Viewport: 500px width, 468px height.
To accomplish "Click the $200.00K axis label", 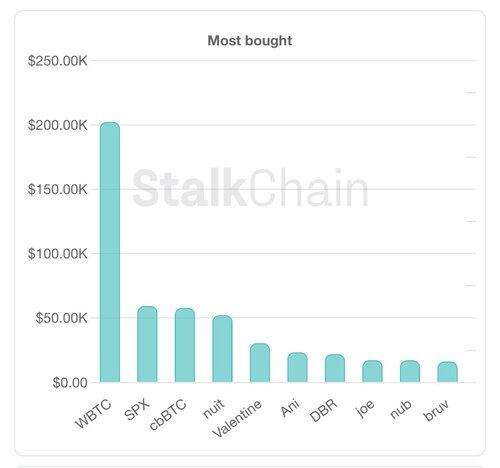I will 58,125.
